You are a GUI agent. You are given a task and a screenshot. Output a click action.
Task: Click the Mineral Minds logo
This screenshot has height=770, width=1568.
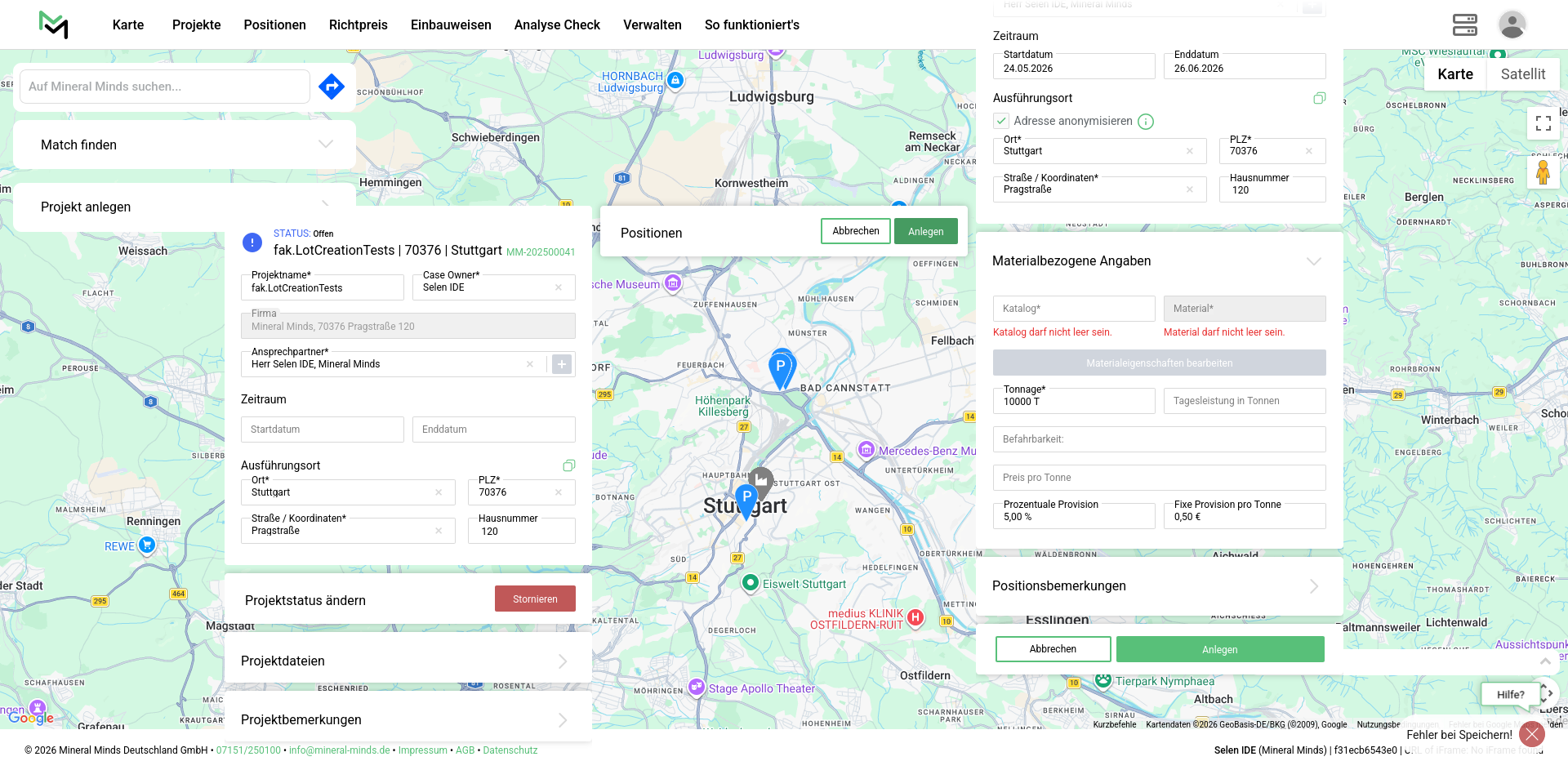pyautogui.click(x=54, y=25)
